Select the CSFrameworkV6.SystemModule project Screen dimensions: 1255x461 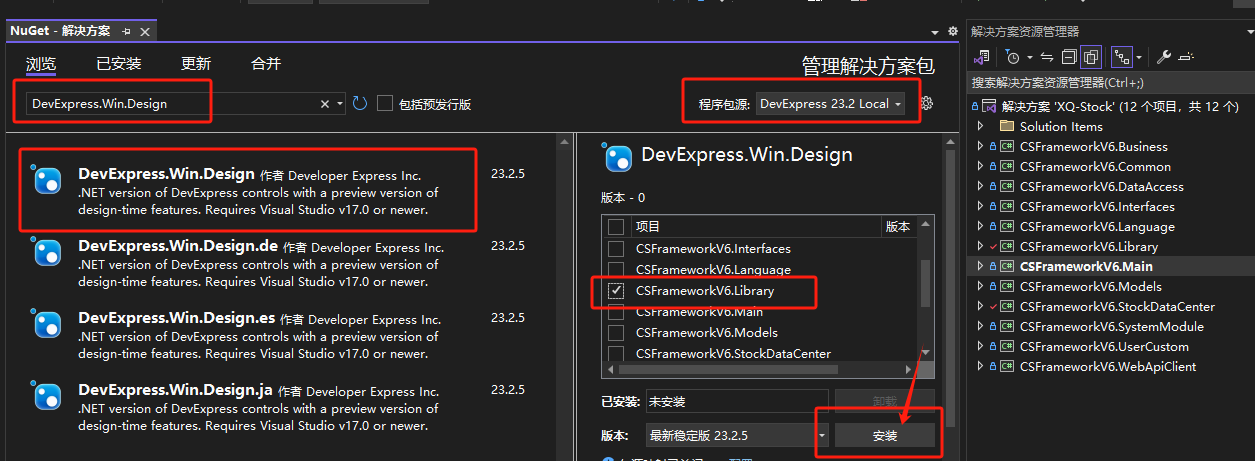[x=1111, y=326]
